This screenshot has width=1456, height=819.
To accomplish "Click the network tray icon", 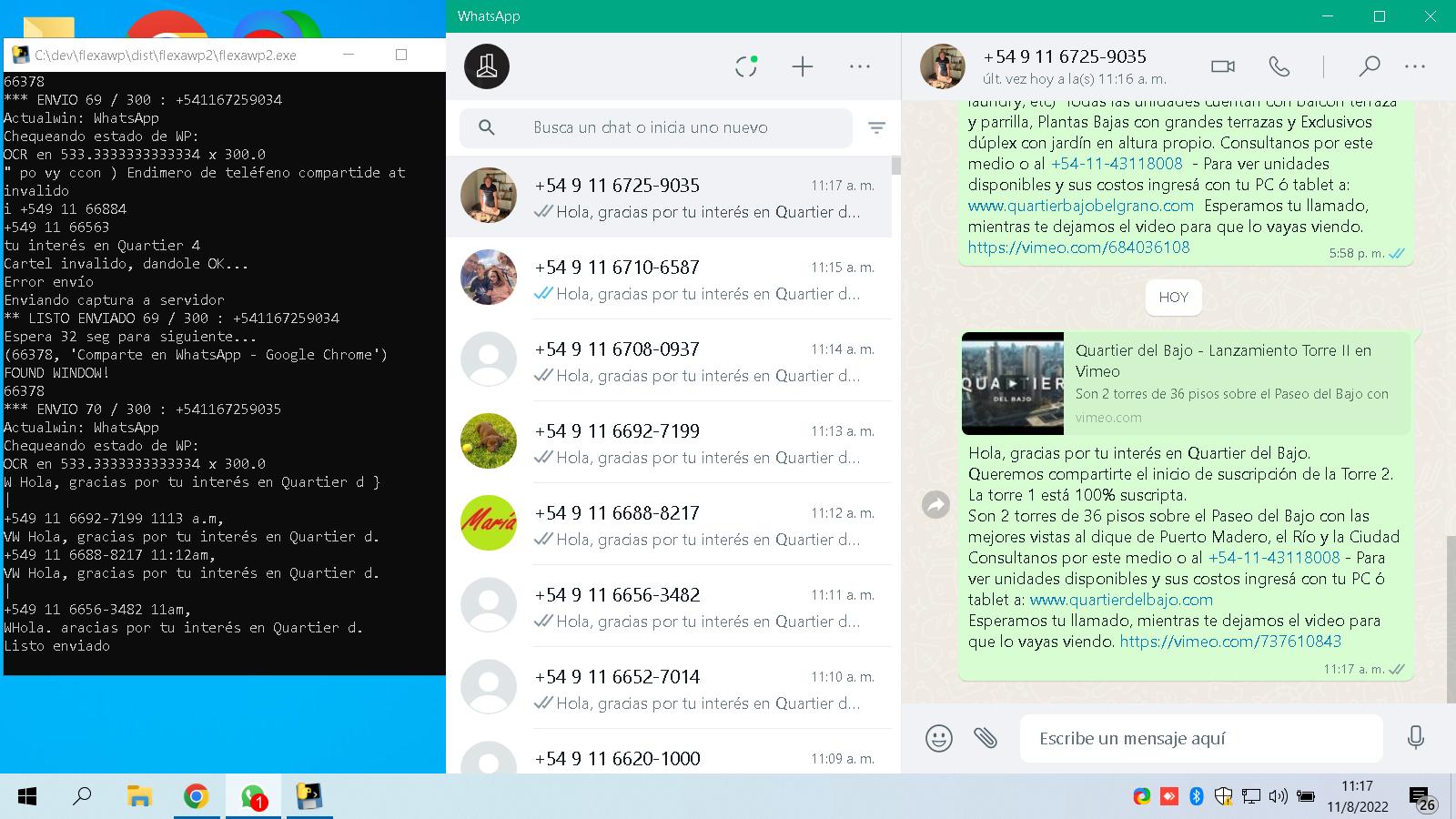I will coord(1251,797).
